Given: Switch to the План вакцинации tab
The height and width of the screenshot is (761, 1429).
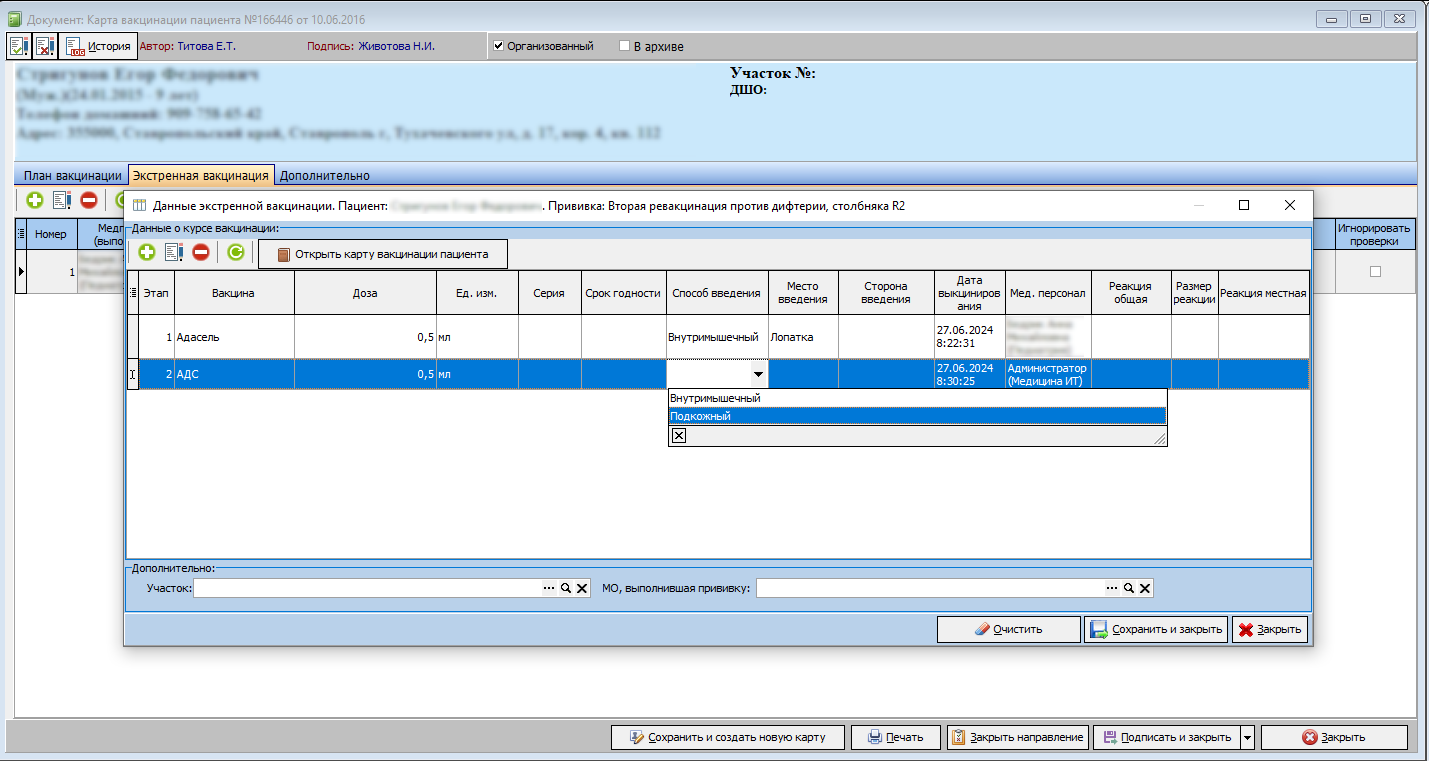Looking at the screenshot, I should pos(72,176).
